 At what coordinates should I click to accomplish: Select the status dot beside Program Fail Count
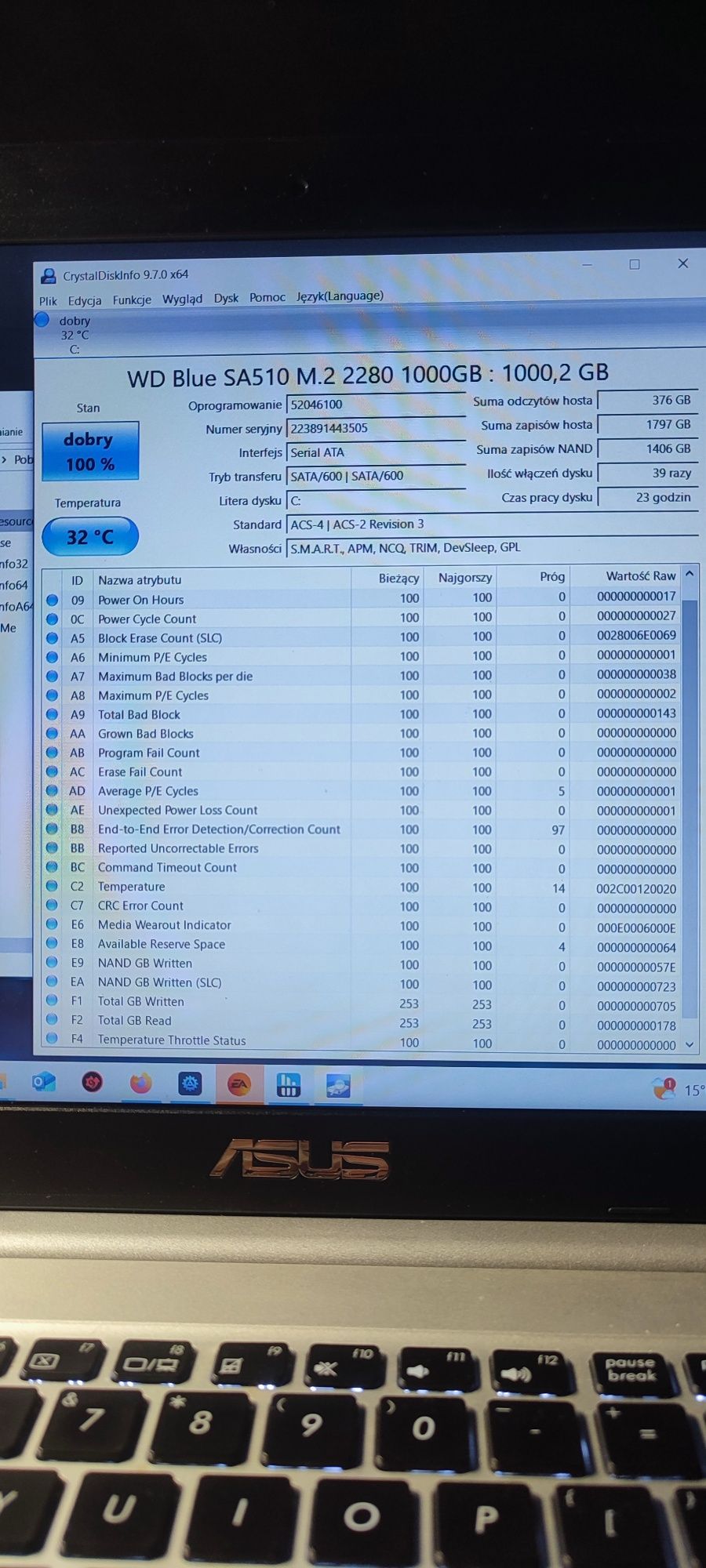pyautogui.click(x=52, y=753)
